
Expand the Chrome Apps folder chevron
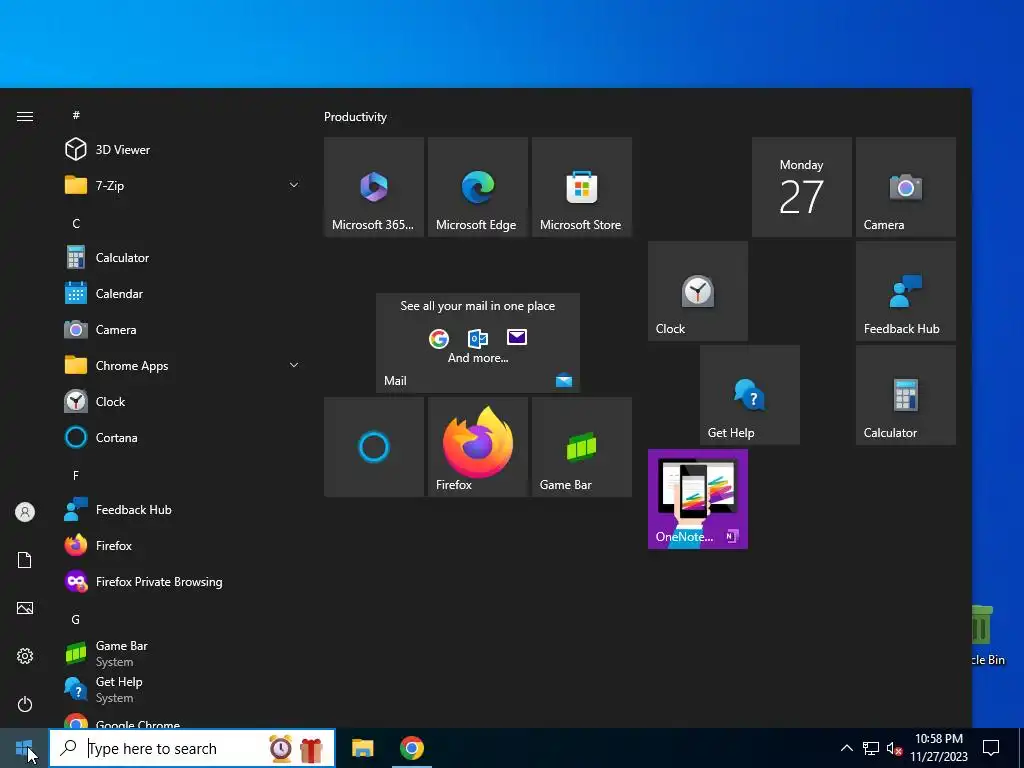pyautogui.click(x=294, y=366)
